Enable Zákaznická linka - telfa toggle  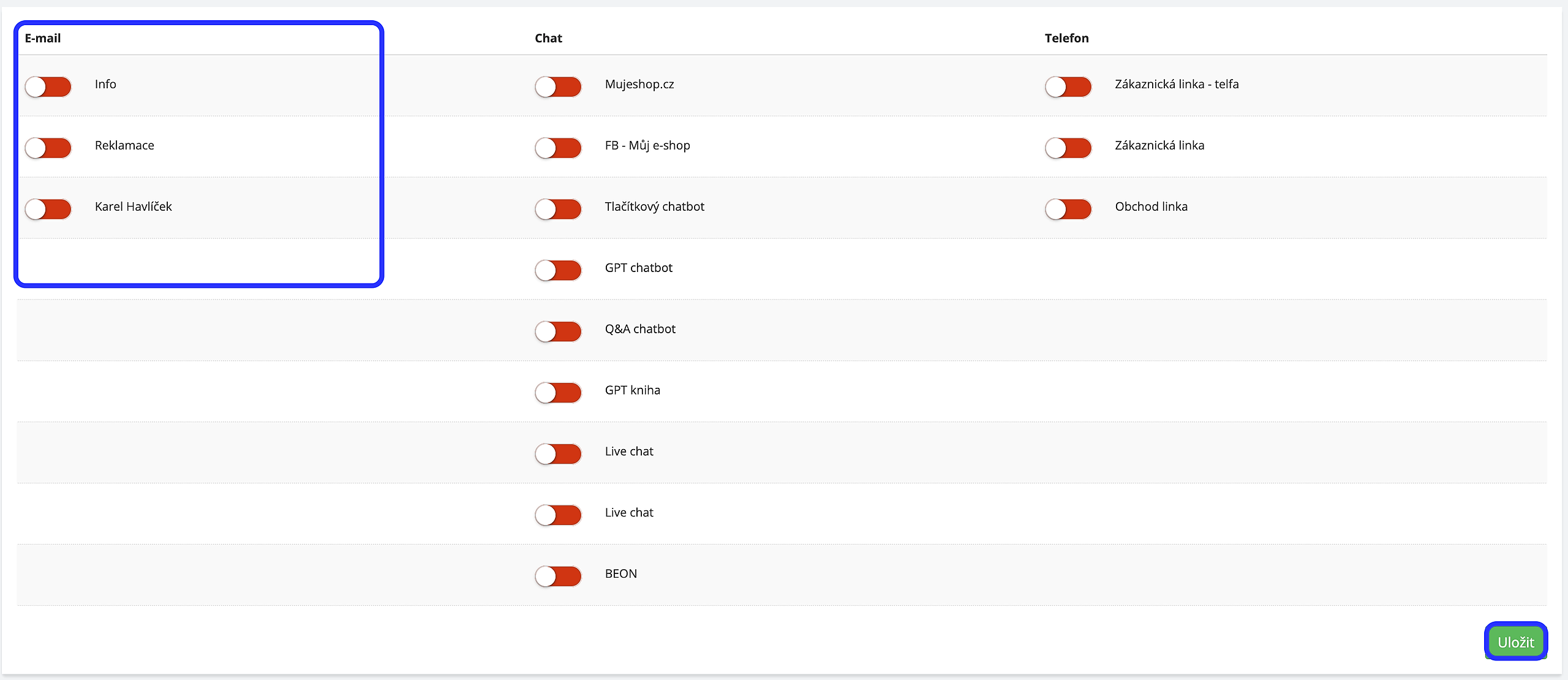click(x=1068, y=86)
